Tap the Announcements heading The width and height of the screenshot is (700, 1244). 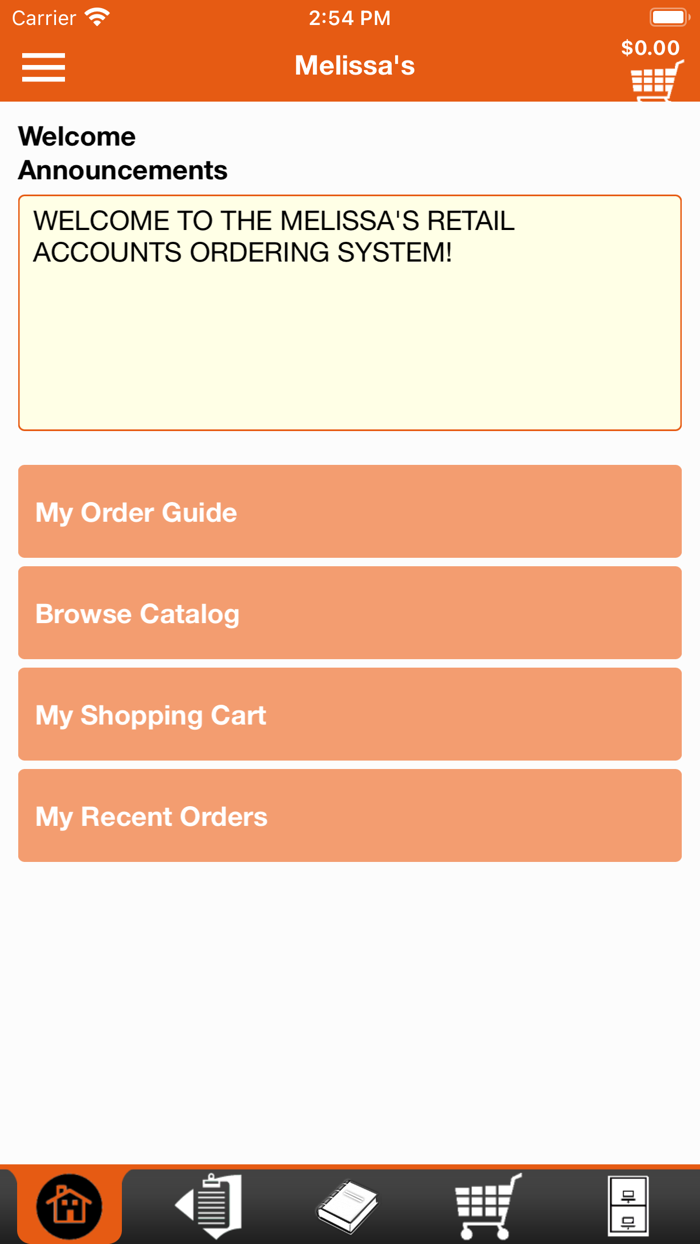(122, 170)
